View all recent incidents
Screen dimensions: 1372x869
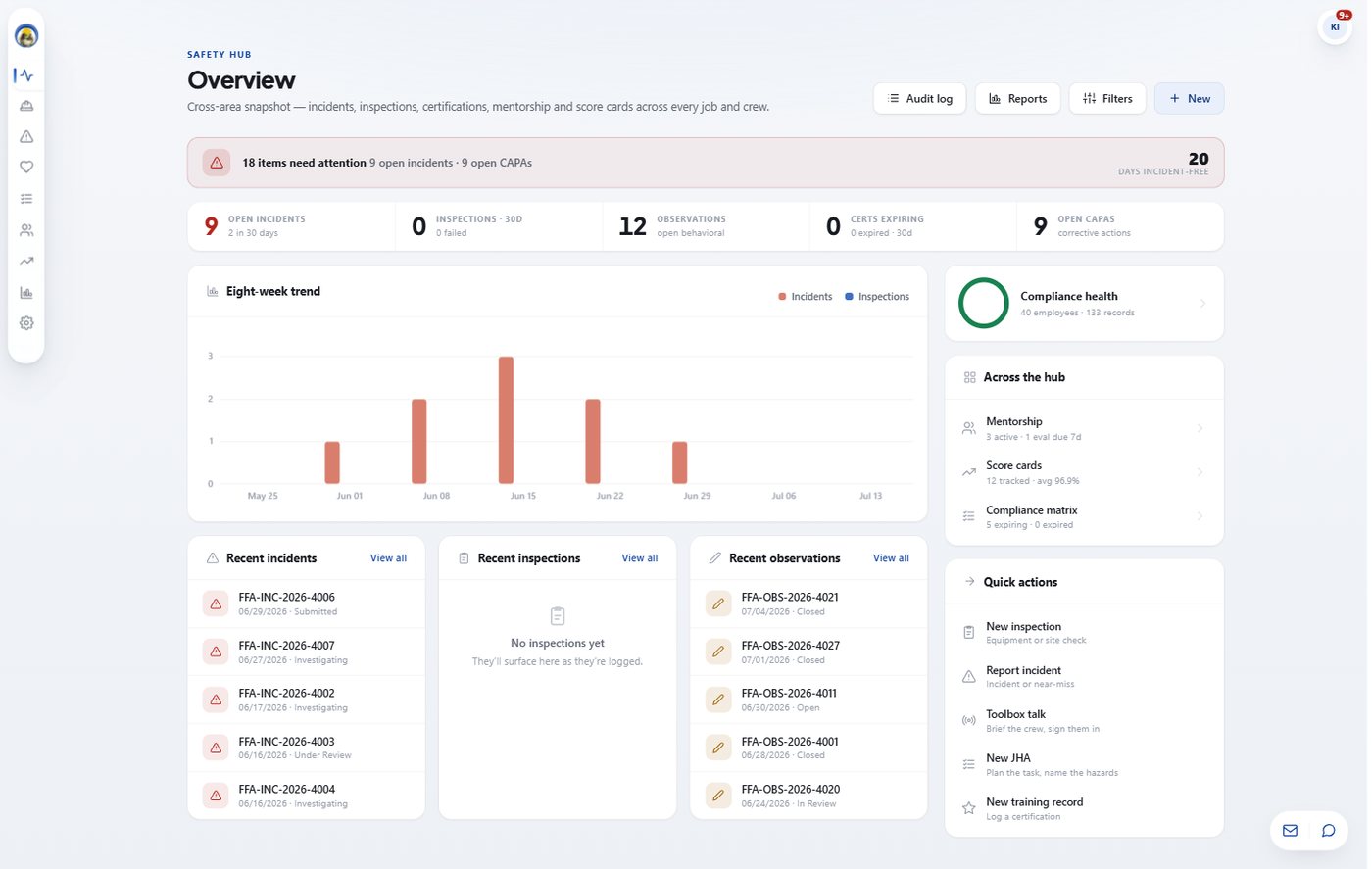[388, 558]
